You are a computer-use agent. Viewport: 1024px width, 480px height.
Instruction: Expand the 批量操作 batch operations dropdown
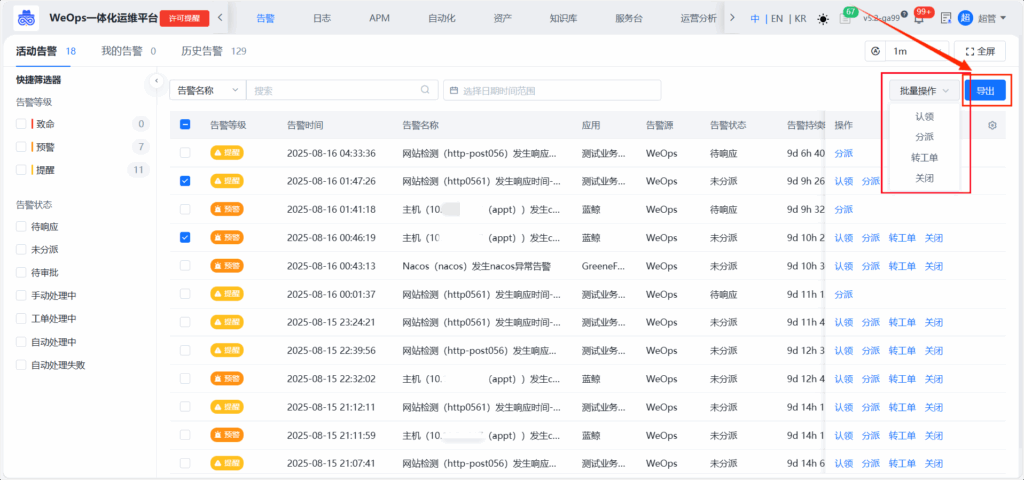923,90
